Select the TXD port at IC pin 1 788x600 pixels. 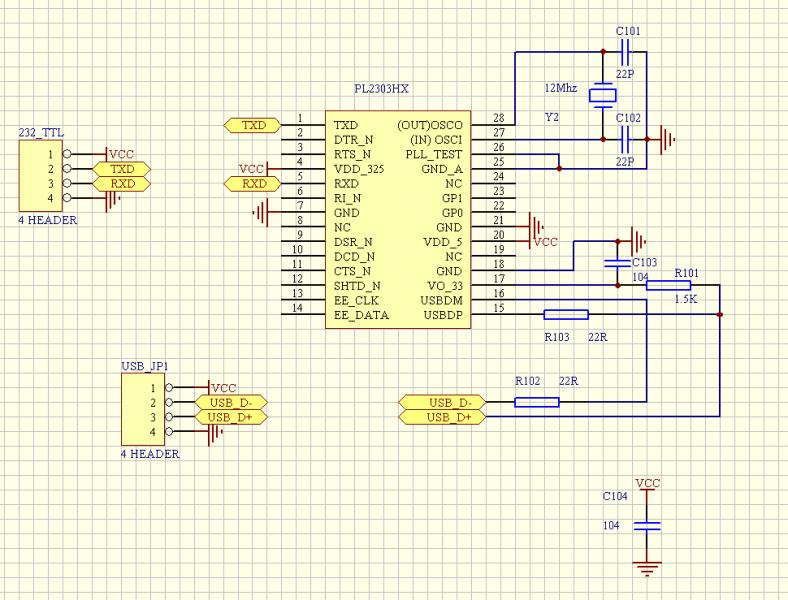253,125
